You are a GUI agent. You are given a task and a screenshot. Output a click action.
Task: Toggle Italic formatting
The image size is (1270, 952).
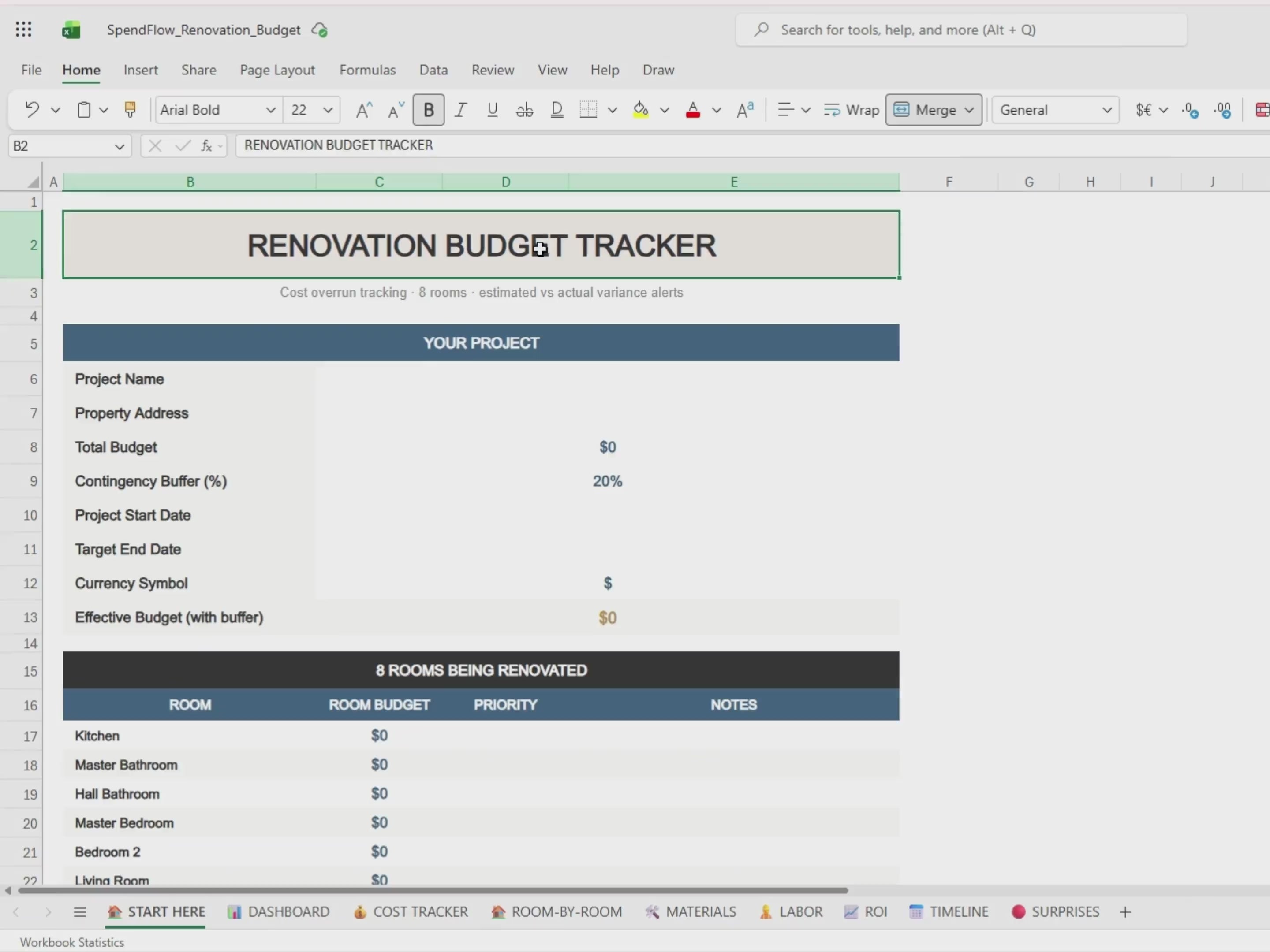tap(460, 110)
